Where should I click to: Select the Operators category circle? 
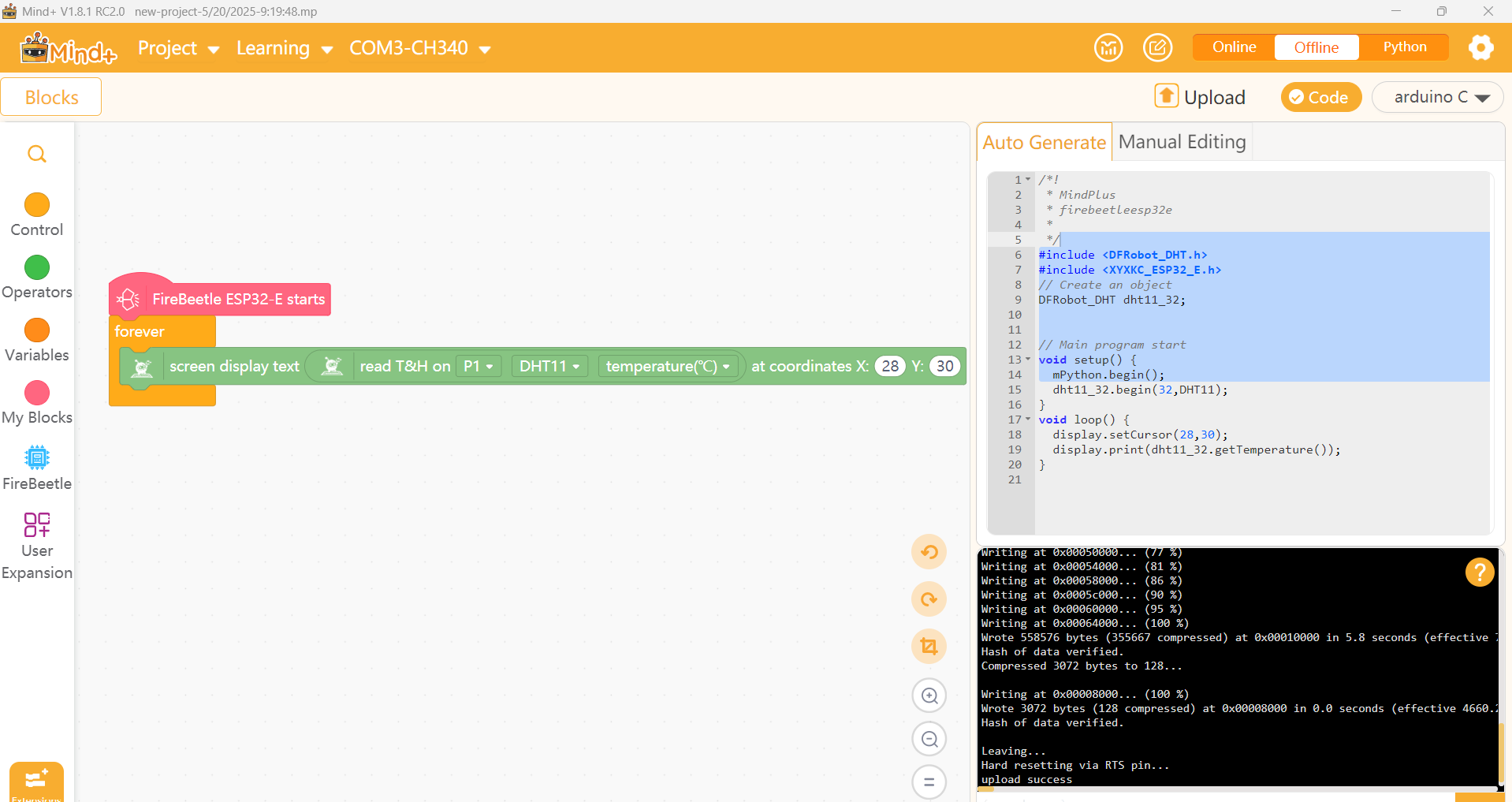(x=37, y=267)
